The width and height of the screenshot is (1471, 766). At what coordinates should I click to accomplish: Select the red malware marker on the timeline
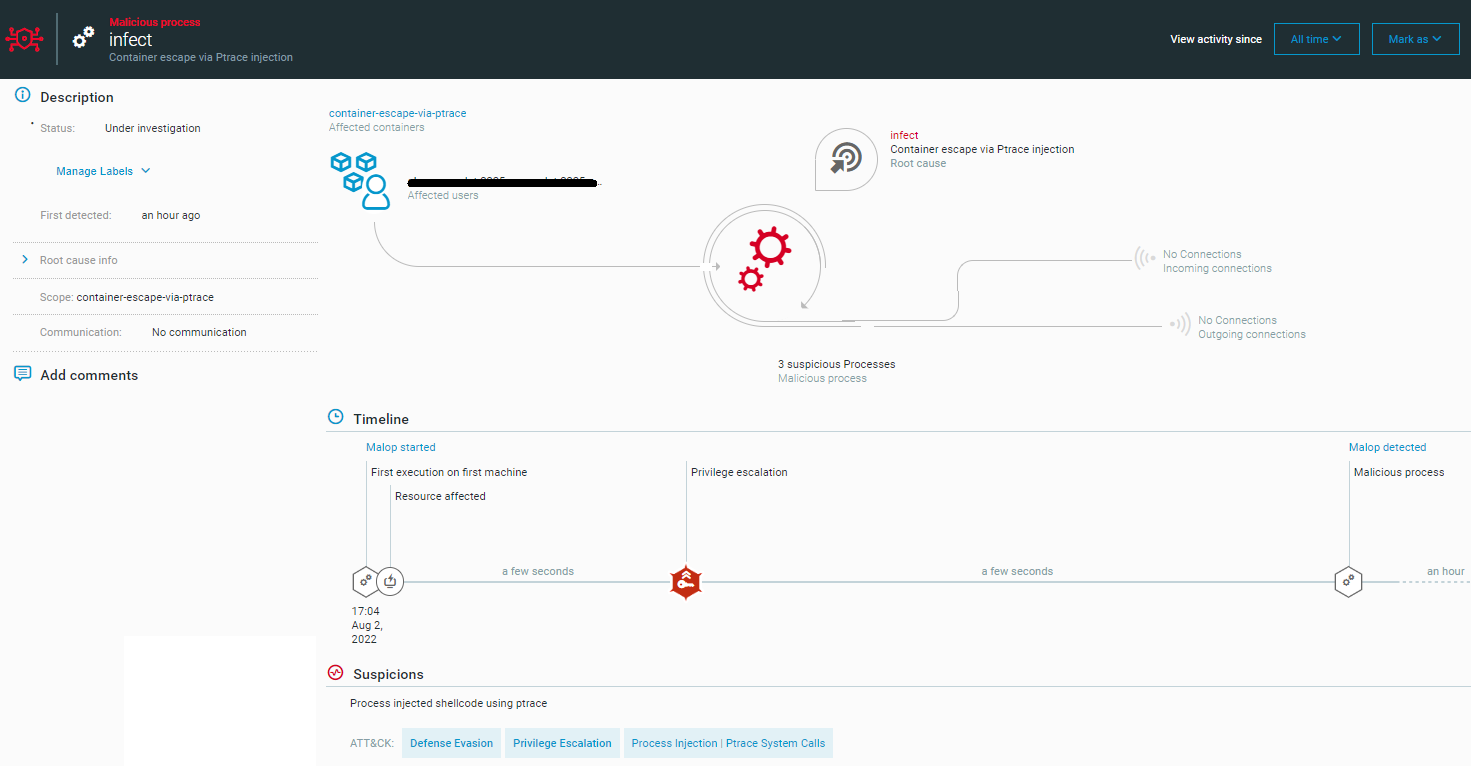click(x=686, y=583)
